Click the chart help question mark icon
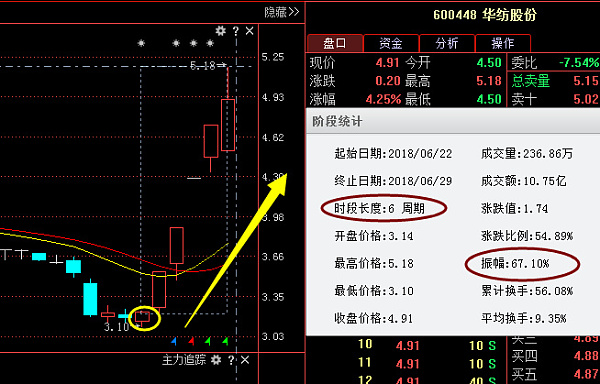The image size is (600, 384). (x=236, y=31)
